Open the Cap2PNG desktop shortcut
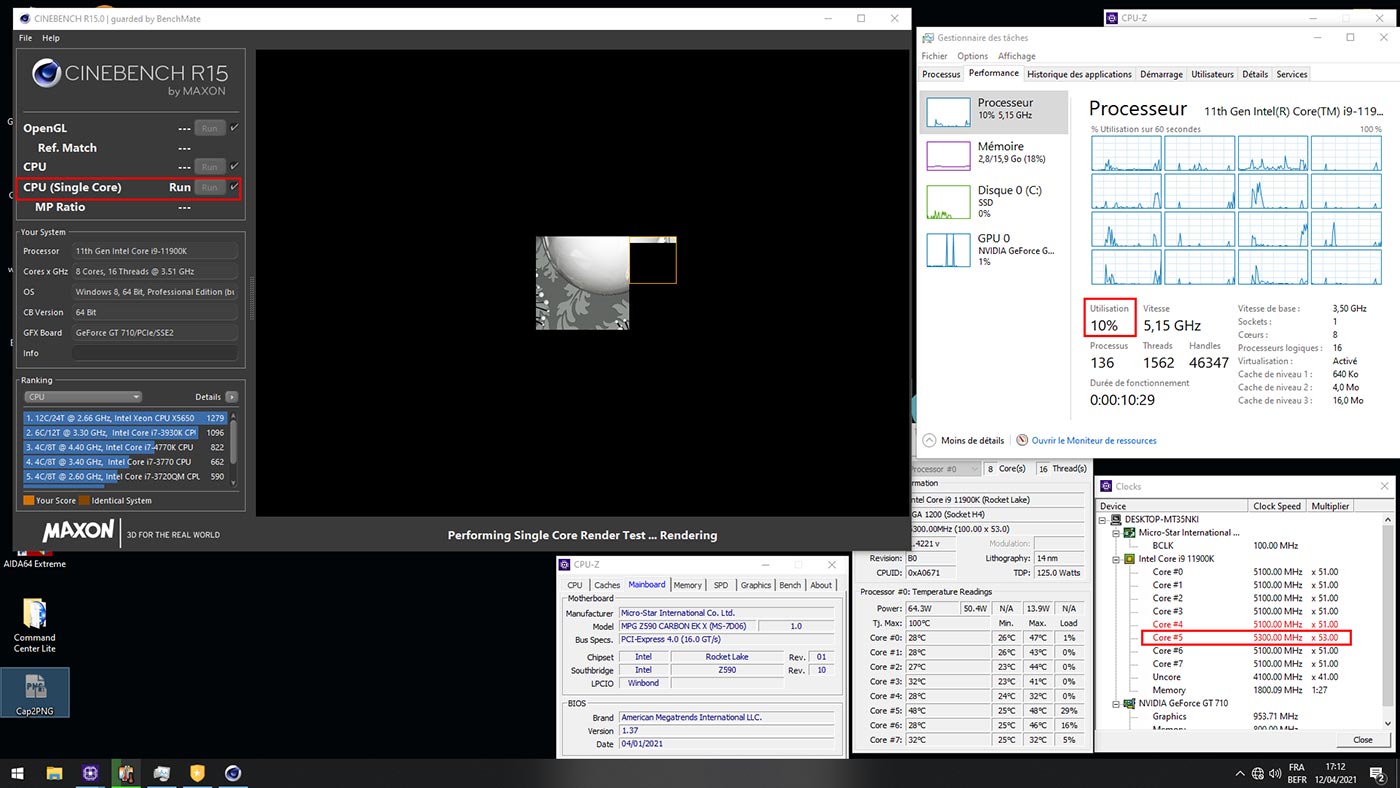Image resolution: width=1400 pixels, height=788 pixels. pos(35,692)
